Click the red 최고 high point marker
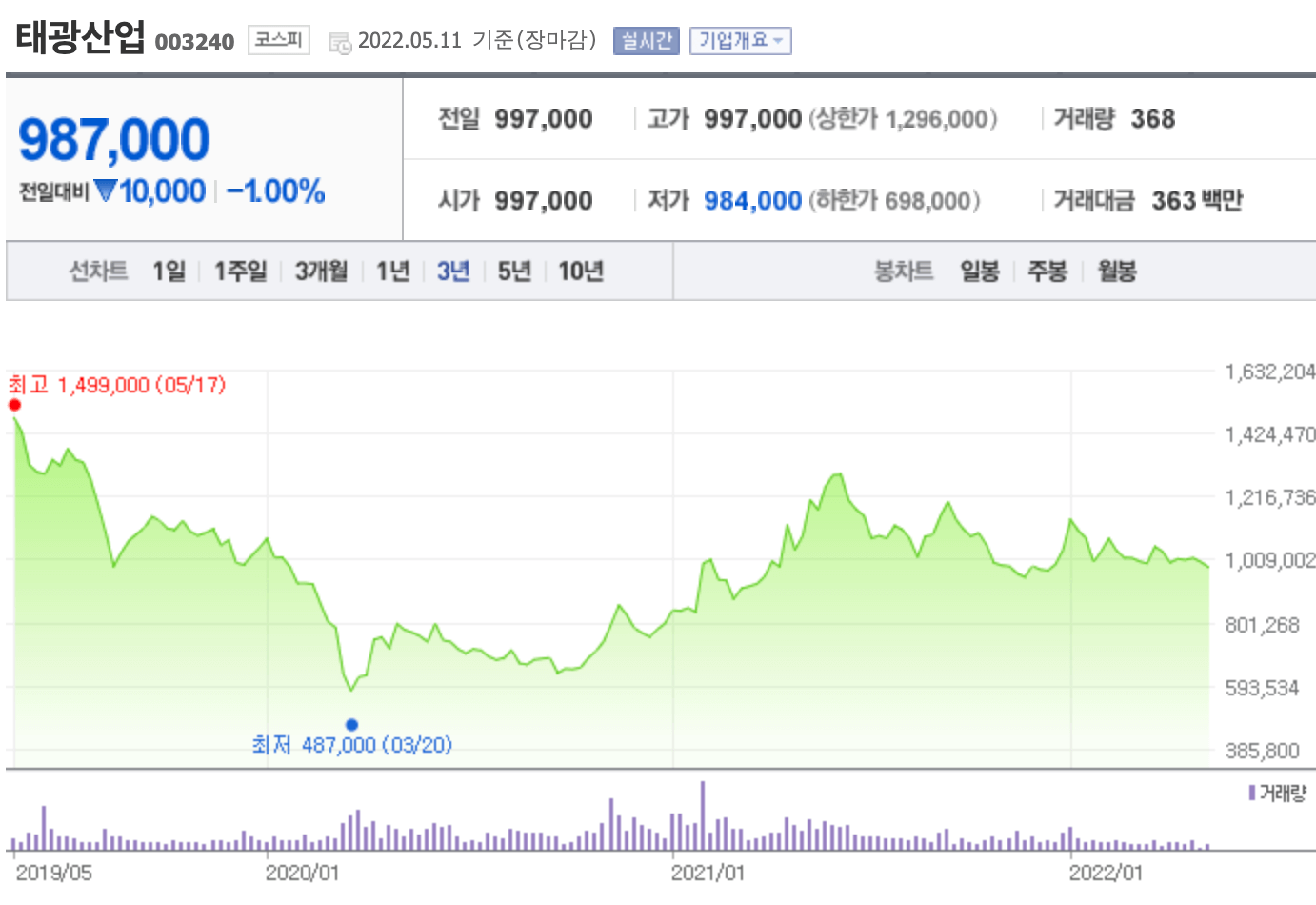Screen dimensions: 1316x905 [14, 405]
